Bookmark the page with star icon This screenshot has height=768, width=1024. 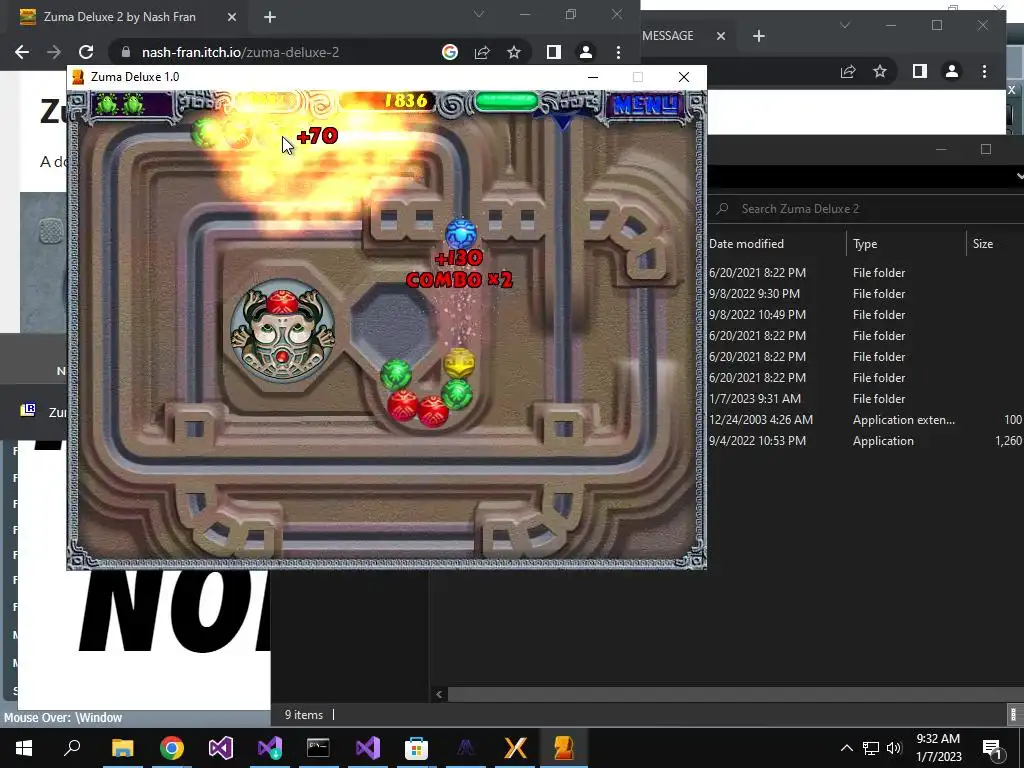(514, 52)
